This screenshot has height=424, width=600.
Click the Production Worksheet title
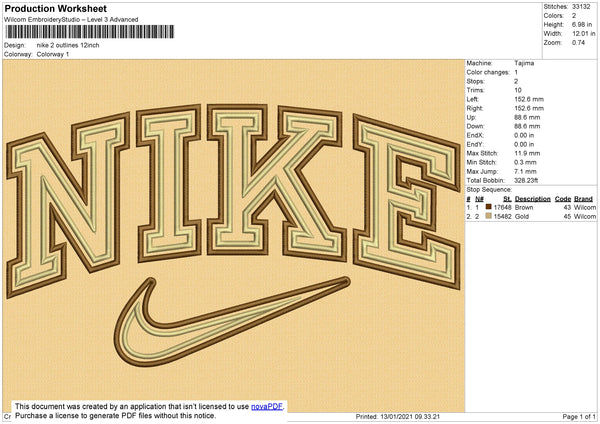pos(55,8)
